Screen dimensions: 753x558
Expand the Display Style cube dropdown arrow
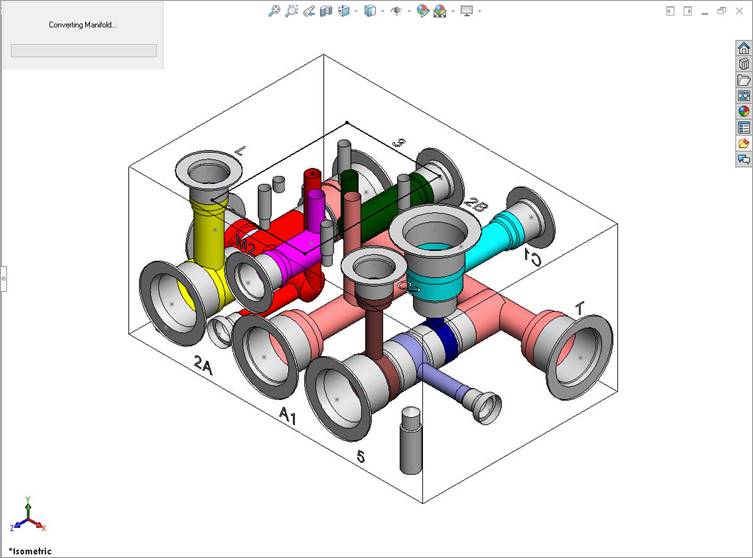click(383, 11)
